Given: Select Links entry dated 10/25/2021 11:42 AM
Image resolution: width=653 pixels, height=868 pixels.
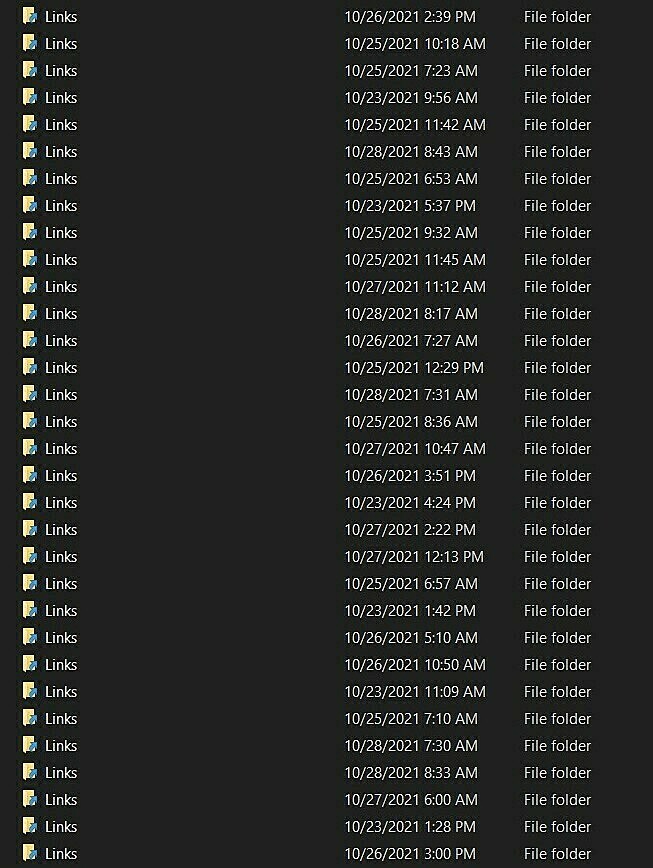Looking at the screenshot, I should click(61, 125).
